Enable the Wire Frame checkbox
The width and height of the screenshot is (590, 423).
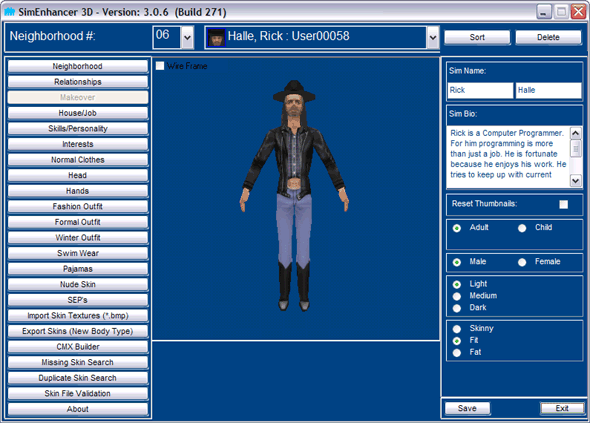pos(160,66)
